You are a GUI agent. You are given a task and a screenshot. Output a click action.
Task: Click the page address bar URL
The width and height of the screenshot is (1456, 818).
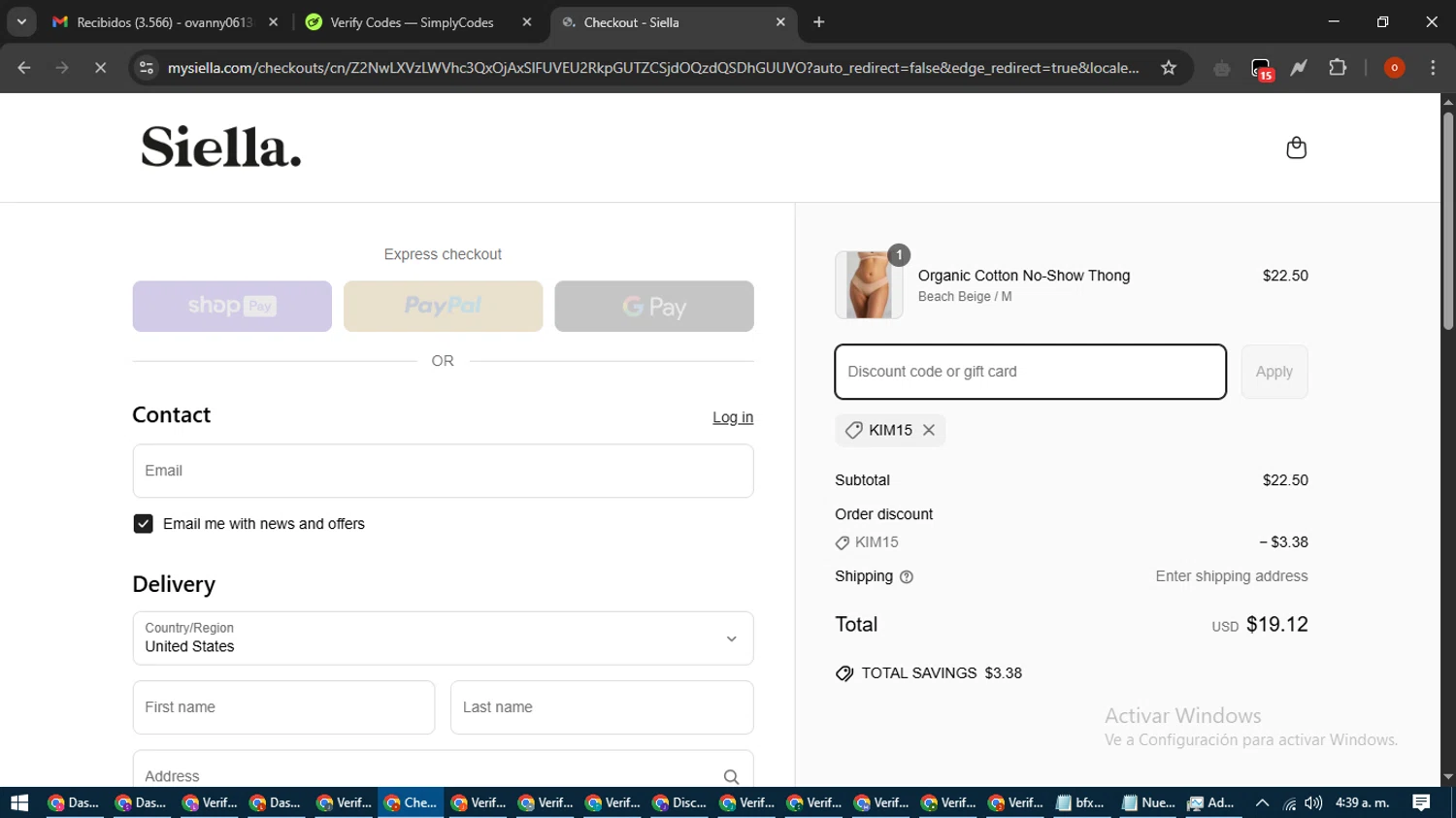pos(652,68)
